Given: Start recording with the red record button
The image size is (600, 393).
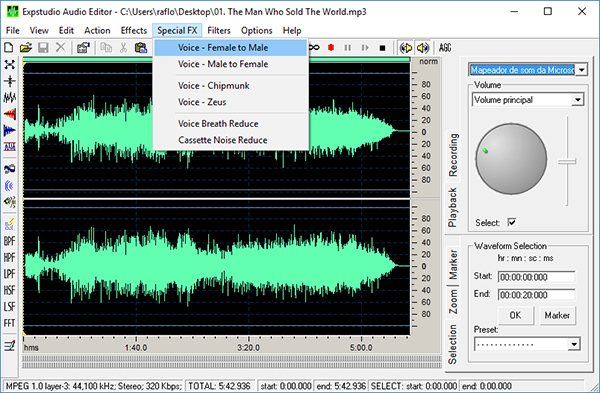Looking at the screenshot, I should (x=331, y=48).
